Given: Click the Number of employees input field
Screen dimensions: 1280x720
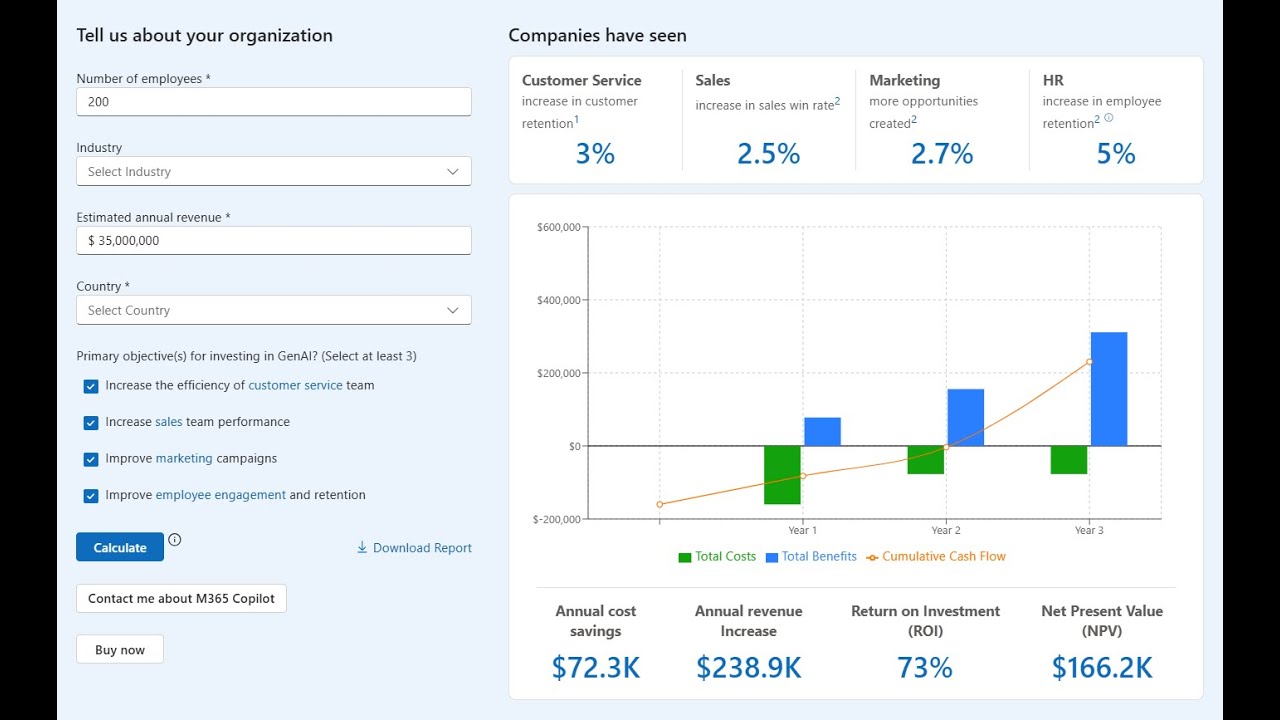Looking at the screenshot, I should tap(273, 102).
